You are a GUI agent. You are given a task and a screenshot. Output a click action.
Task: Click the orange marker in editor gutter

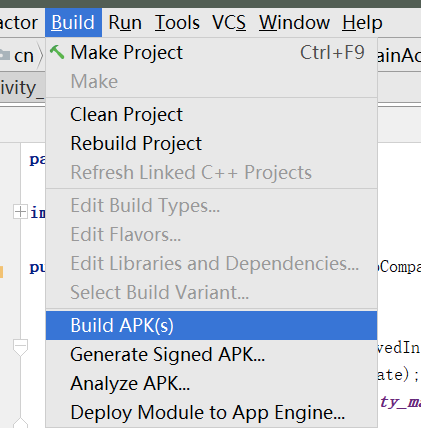(x=1, y=272)
